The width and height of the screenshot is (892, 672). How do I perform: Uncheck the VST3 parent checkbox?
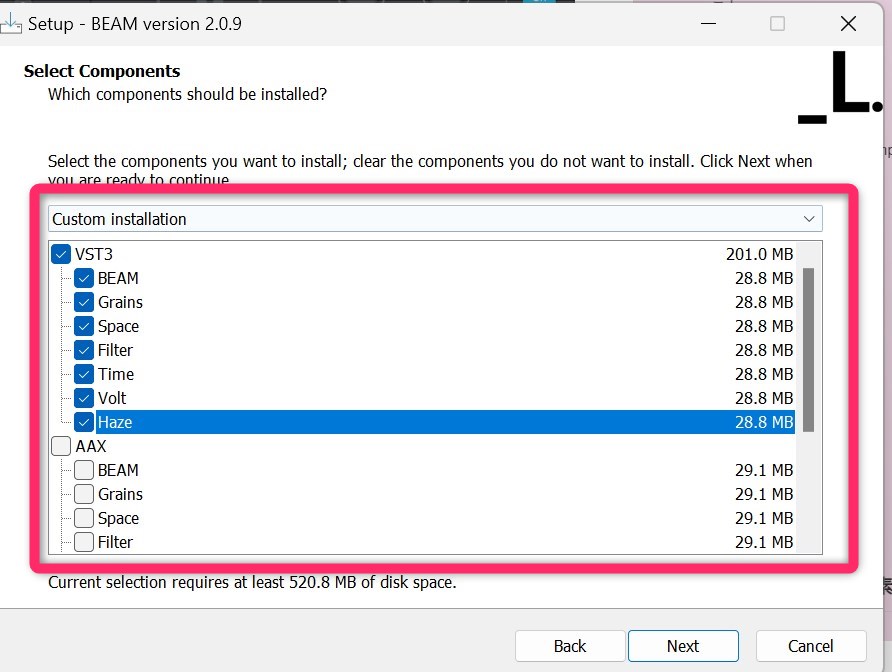[61, 254]
